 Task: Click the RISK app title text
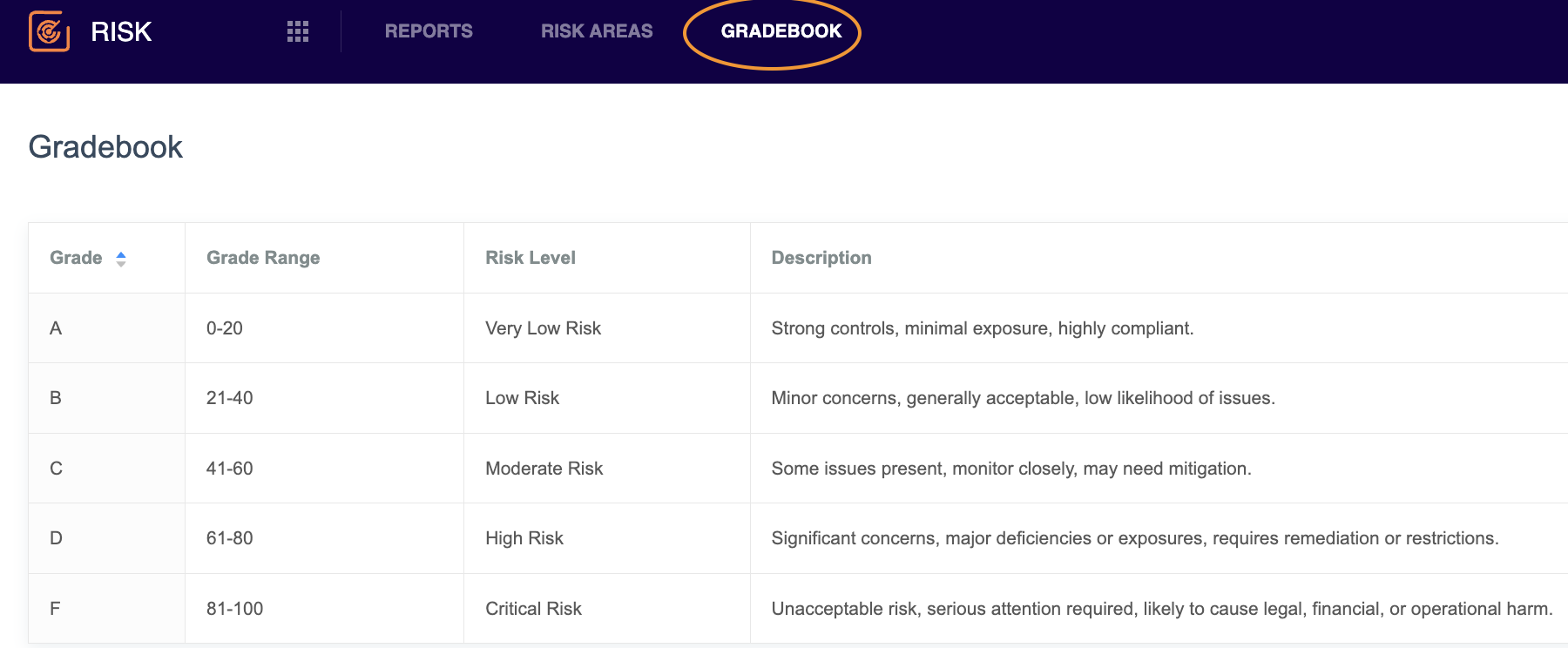click(121, 31)
